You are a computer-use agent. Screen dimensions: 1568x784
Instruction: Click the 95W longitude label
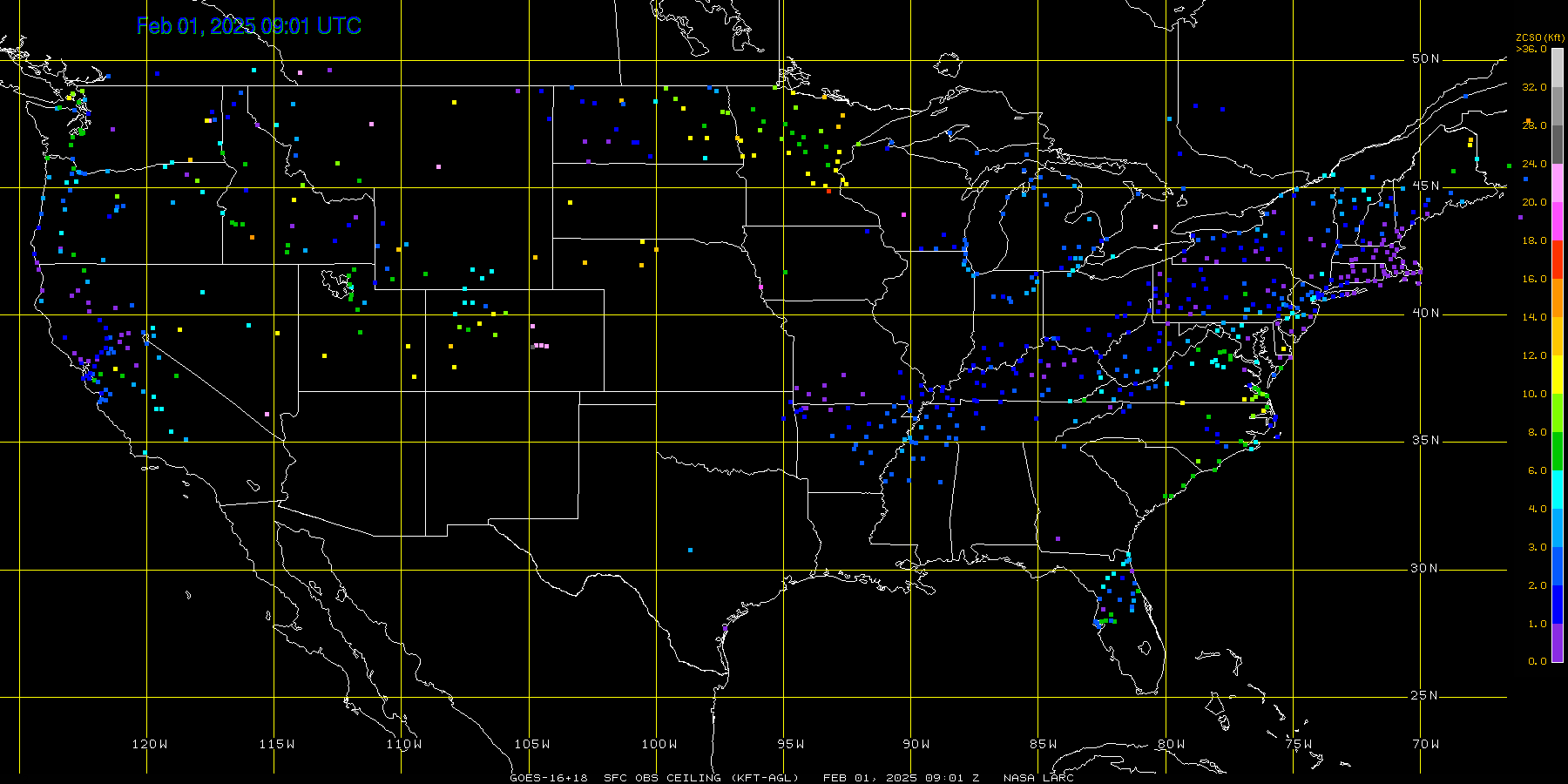(790, 744)
